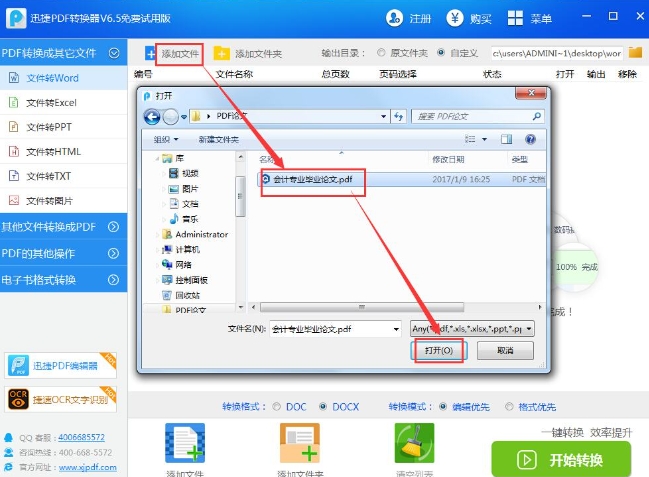The width and height of the screenshot is (649, 477).
Task: Open the QQ 客服 4006685572 link
Action: 82,437
